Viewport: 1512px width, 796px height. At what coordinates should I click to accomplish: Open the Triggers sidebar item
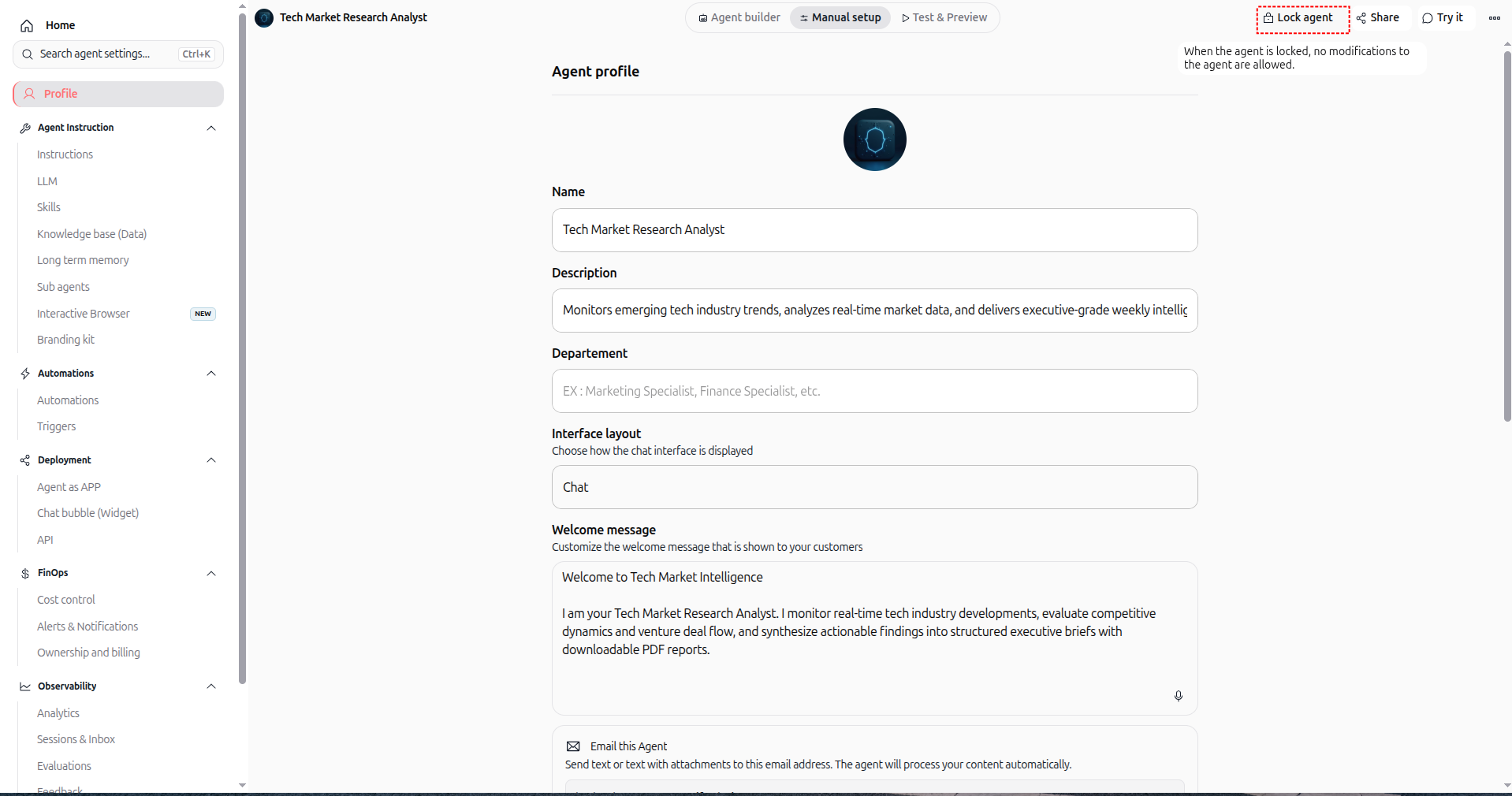[x=57, y=426]
